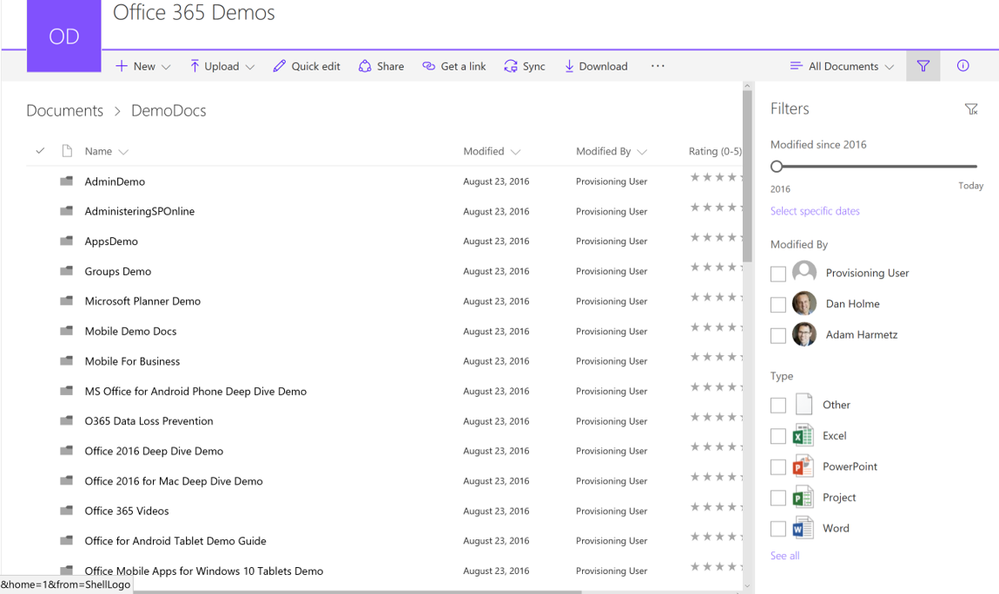Click Provisioning User avatar icon

pos(804,272)
